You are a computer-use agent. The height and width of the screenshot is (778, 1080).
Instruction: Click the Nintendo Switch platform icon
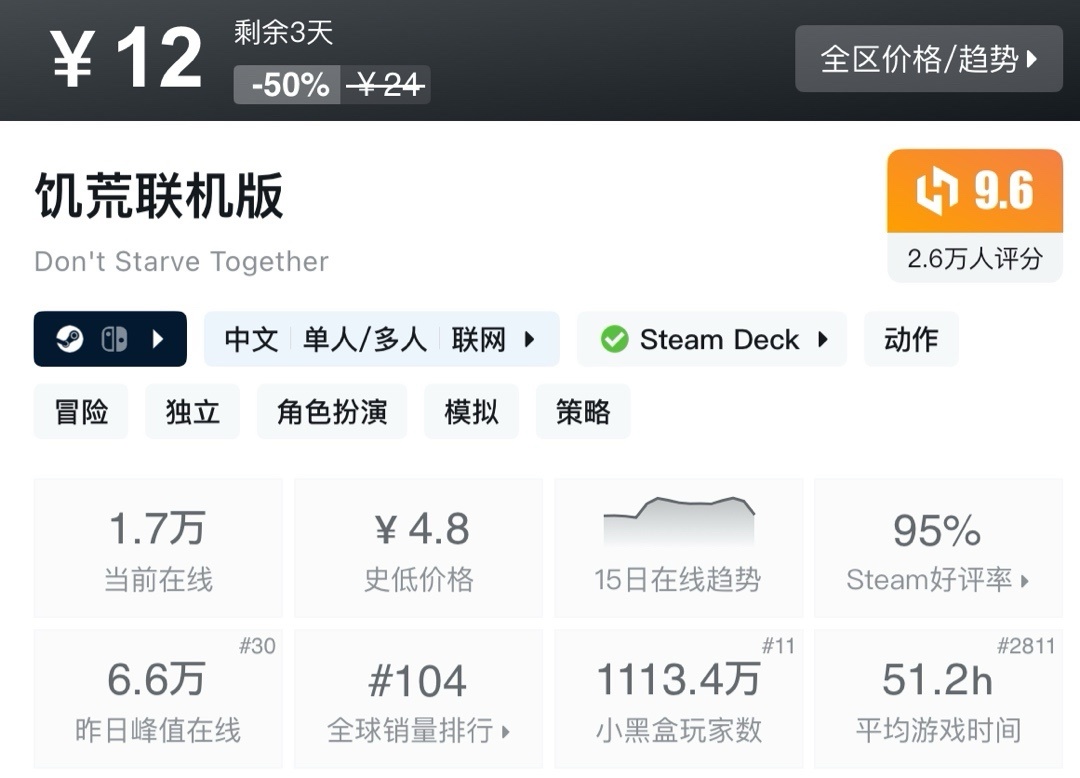pos(113,339)
